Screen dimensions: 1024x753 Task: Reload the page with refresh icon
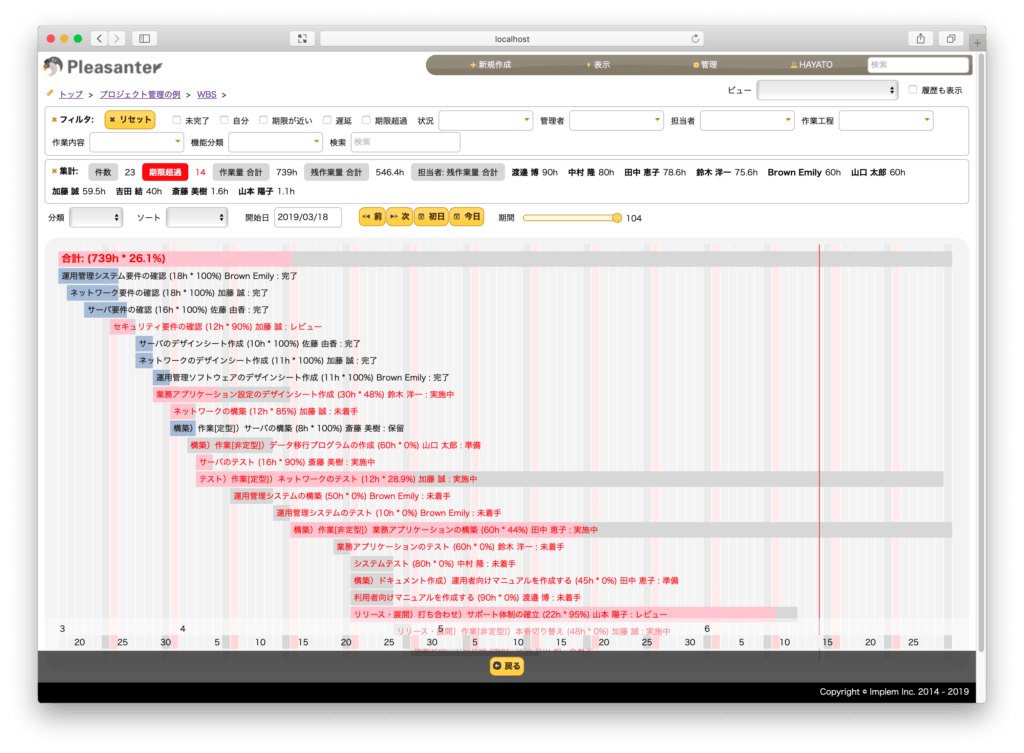[x=696, y=39]
